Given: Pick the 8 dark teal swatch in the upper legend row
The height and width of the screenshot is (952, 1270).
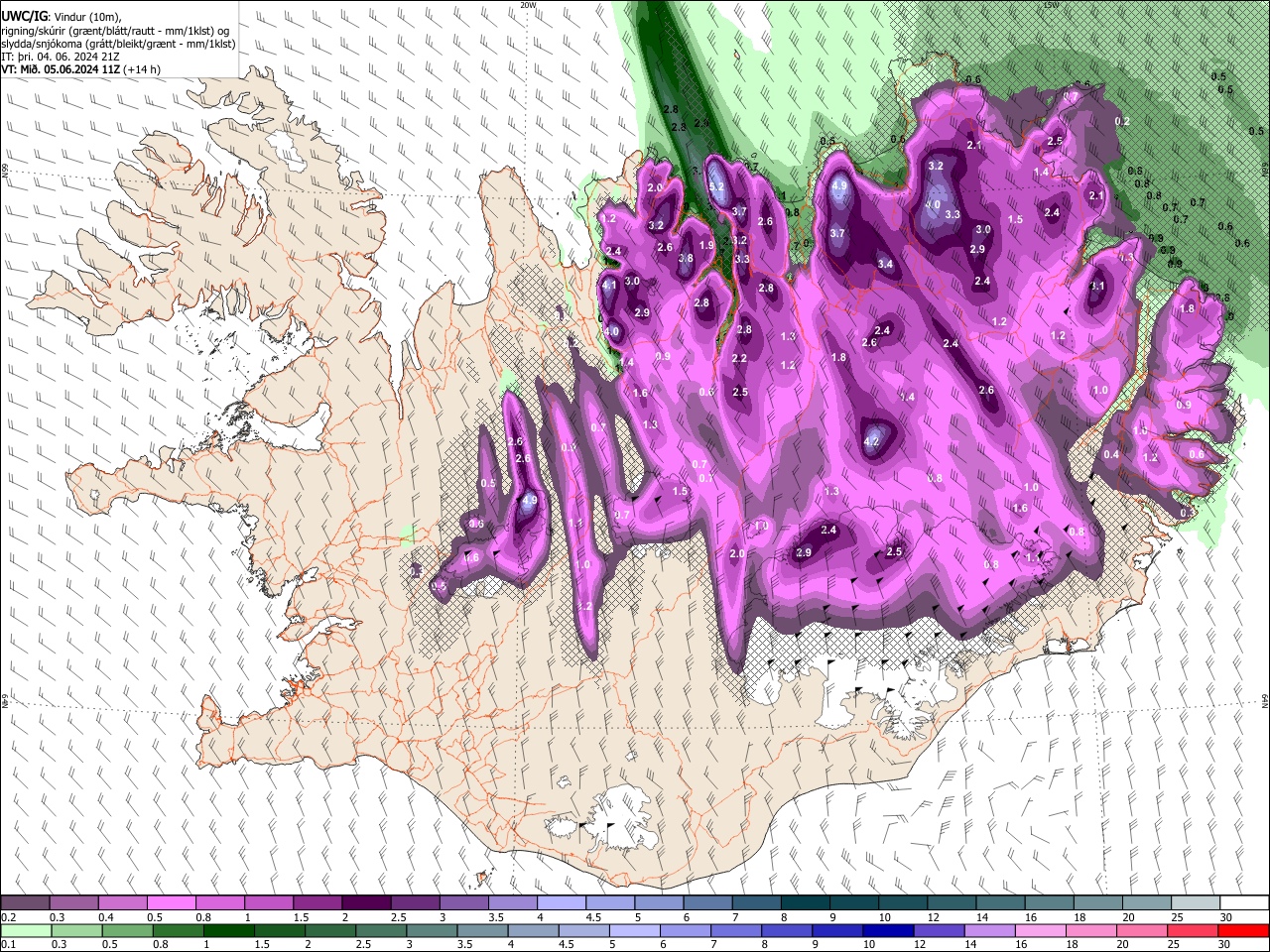Looking at the screenshot, I should 805,903.
